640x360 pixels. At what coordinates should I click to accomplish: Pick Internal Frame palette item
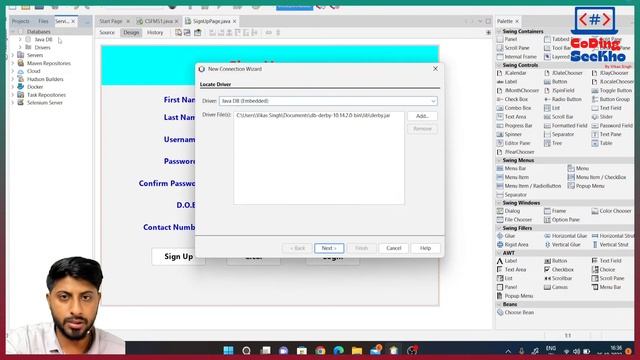(x=516, y=57)
